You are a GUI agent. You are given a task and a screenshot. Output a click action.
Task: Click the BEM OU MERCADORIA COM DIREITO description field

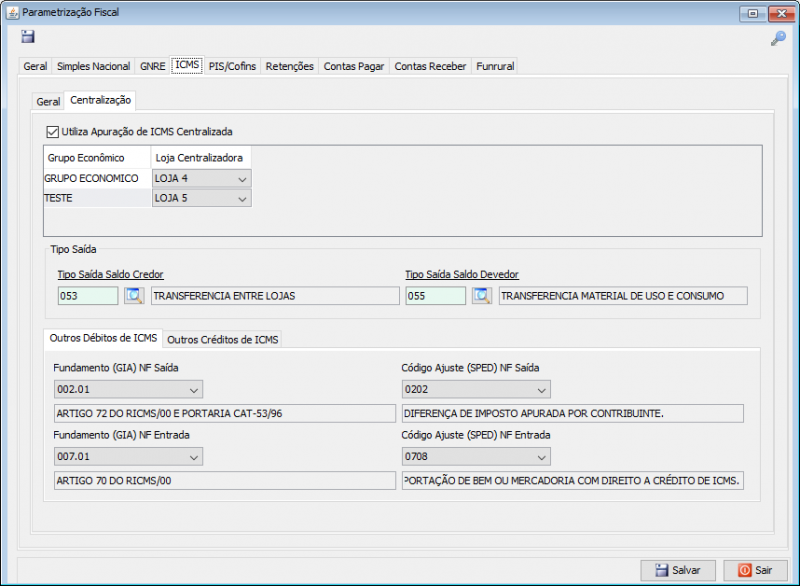click(572, 481)
